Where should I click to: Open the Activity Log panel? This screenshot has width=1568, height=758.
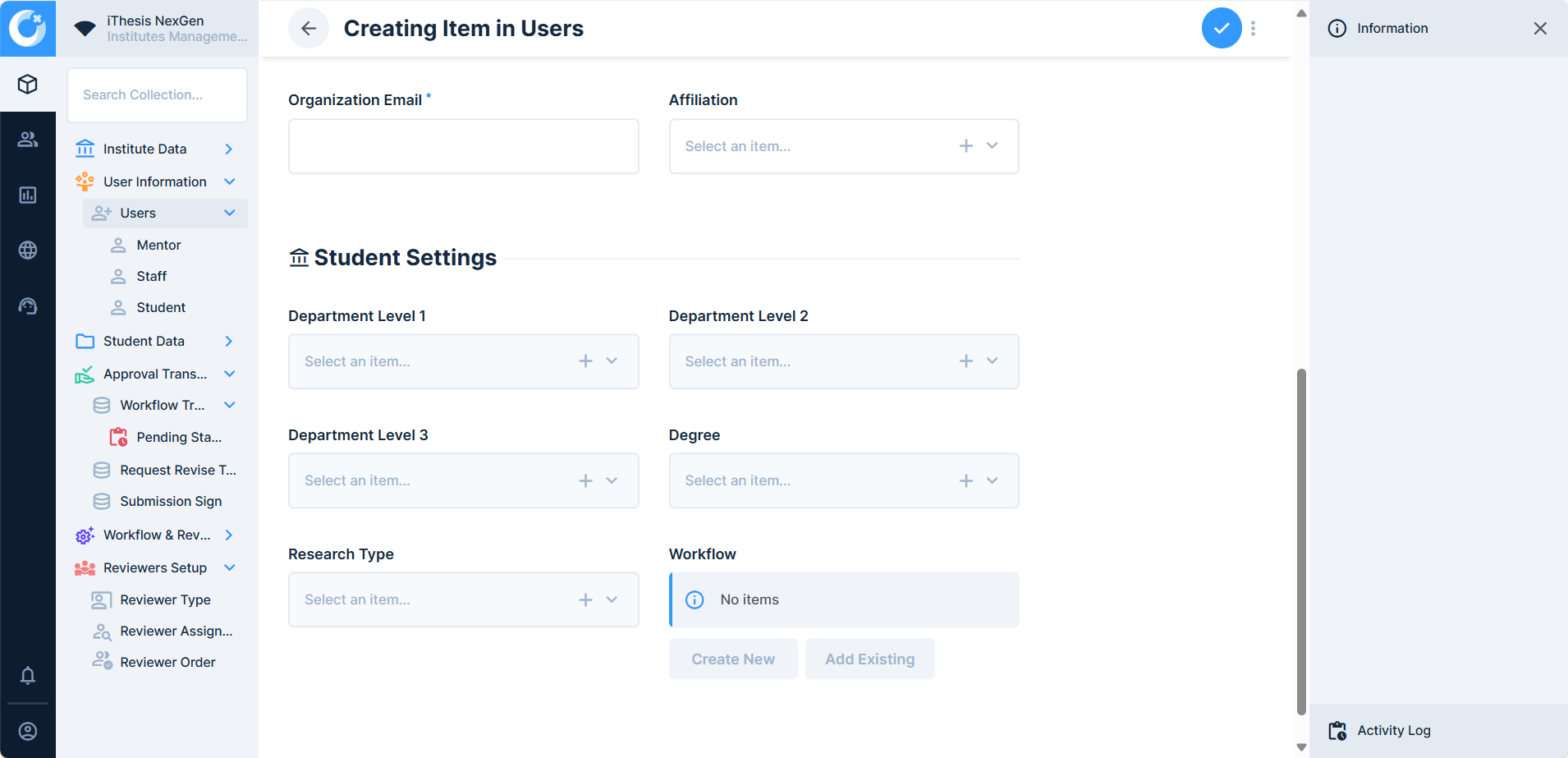coord(1393,730)
